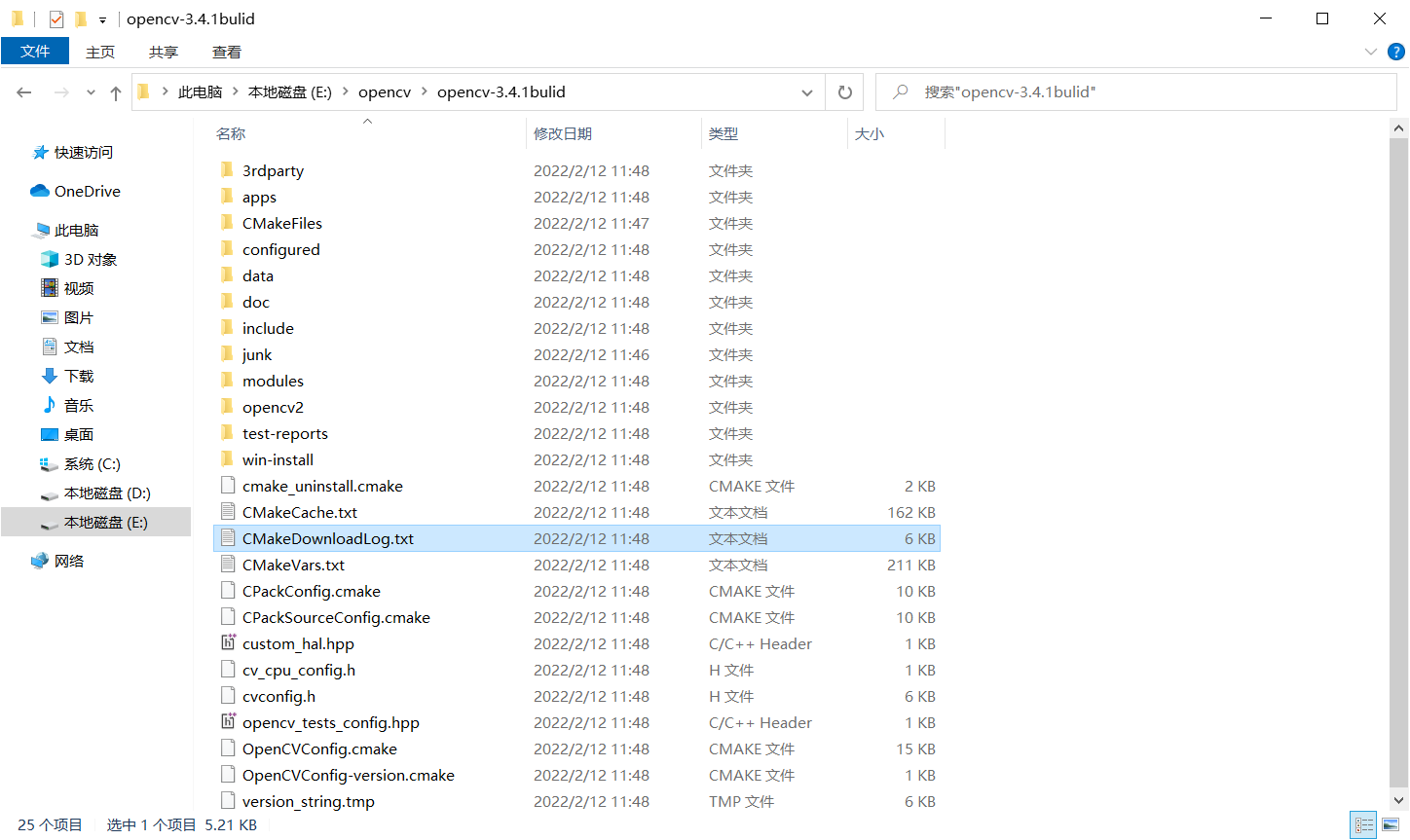The image size is (1410, 840).
Task: Open the 下载 folder from the sidebar
Action: (x=77, y=376)
